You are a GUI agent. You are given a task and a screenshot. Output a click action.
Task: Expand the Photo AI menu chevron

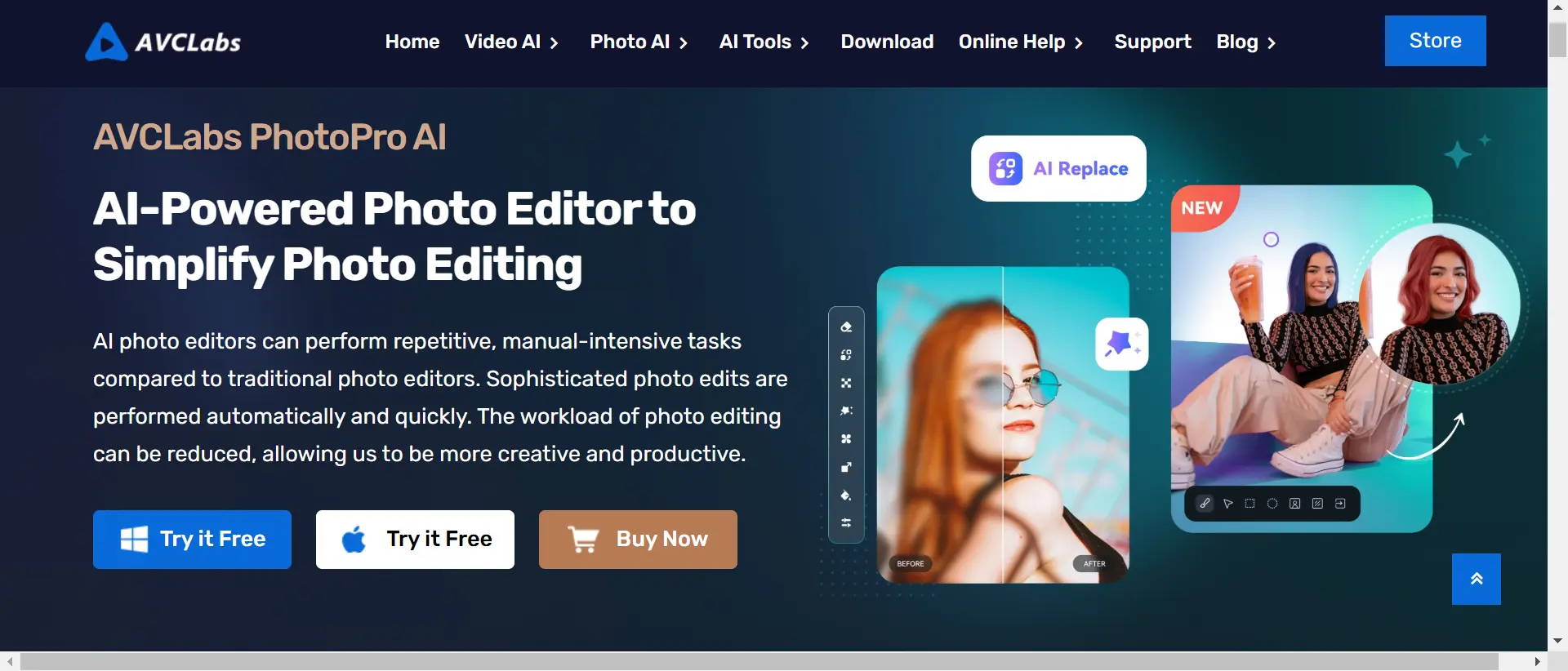[684, 42]
